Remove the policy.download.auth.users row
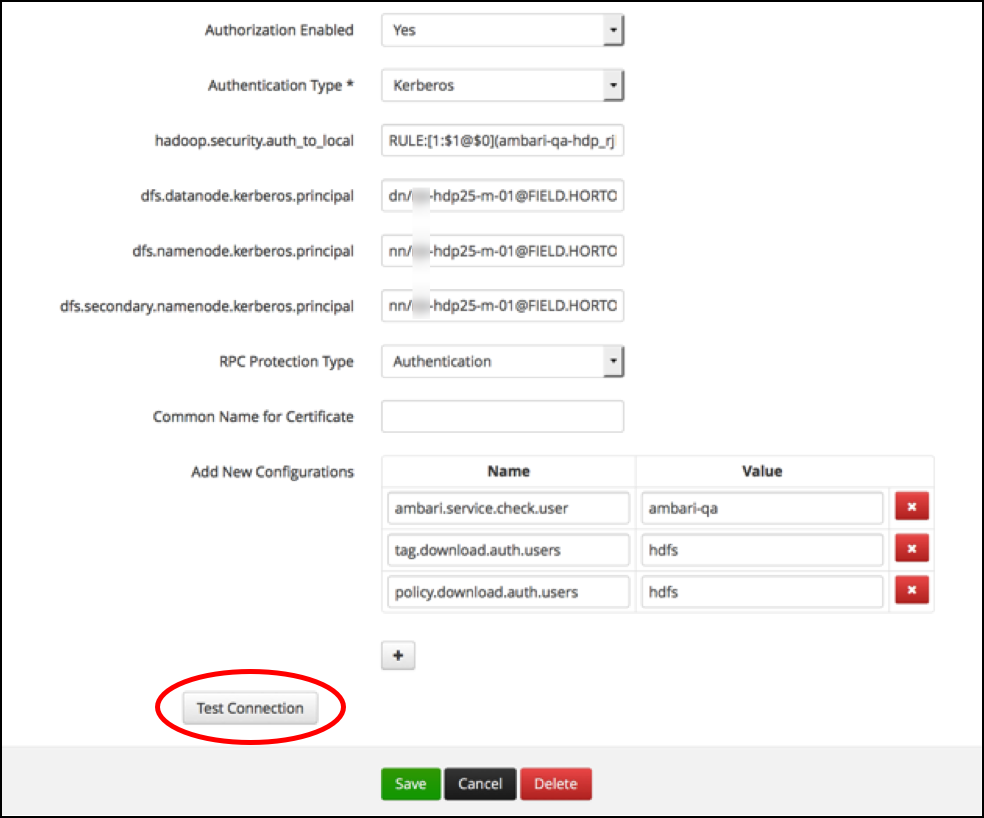This screenshot has height=818, width=984. point(911,592)
